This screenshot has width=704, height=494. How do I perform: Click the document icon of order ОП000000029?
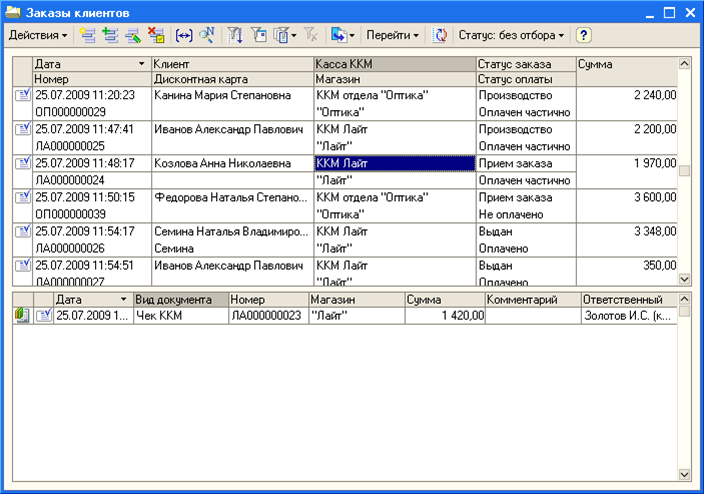point(22,95)
